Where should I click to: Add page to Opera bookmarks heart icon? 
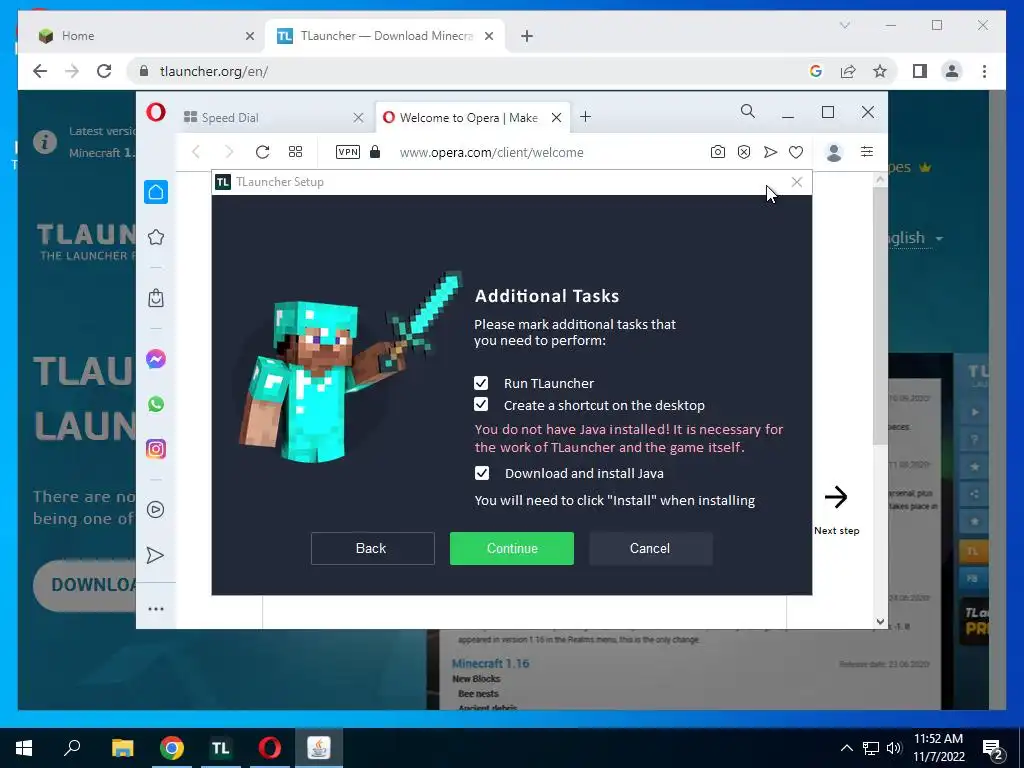[x=795, y=152]
